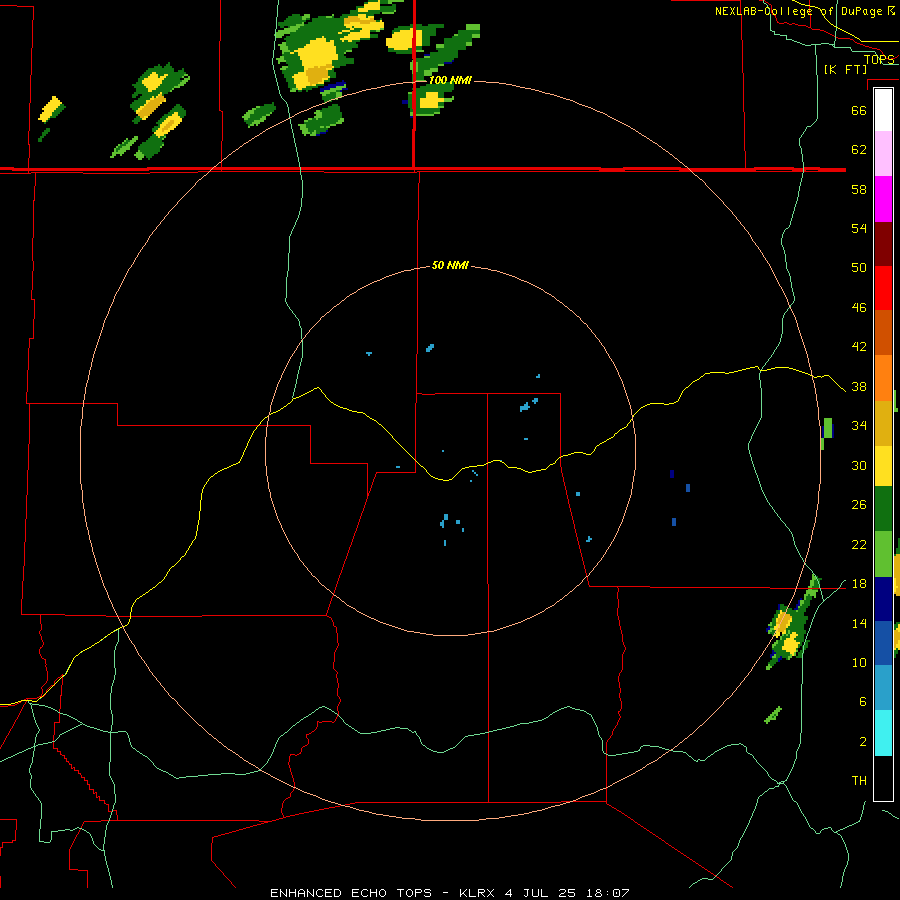900x900 pixels.
Task: Click the '58' scale value
Action: pos(859,189)
